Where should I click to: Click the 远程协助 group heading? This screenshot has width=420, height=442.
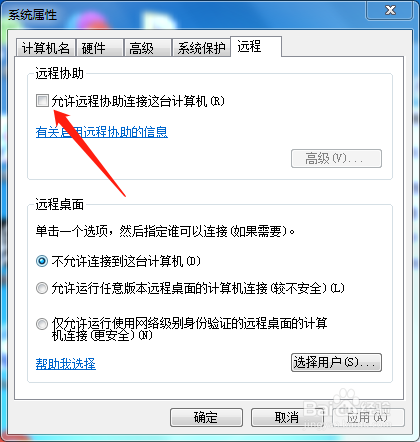(x=59, y=73)
